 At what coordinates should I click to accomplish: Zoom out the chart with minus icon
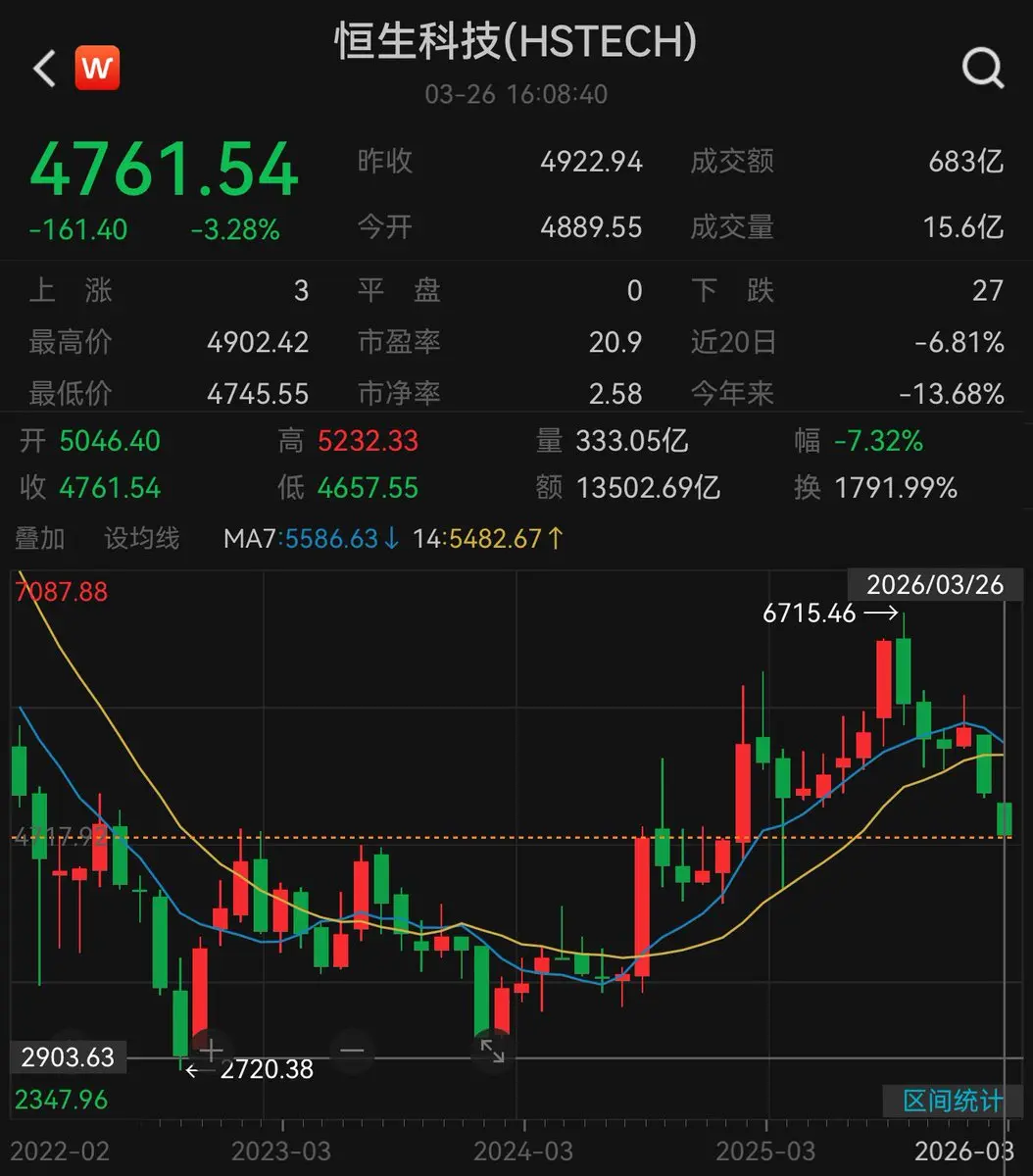pos(352,1051)
